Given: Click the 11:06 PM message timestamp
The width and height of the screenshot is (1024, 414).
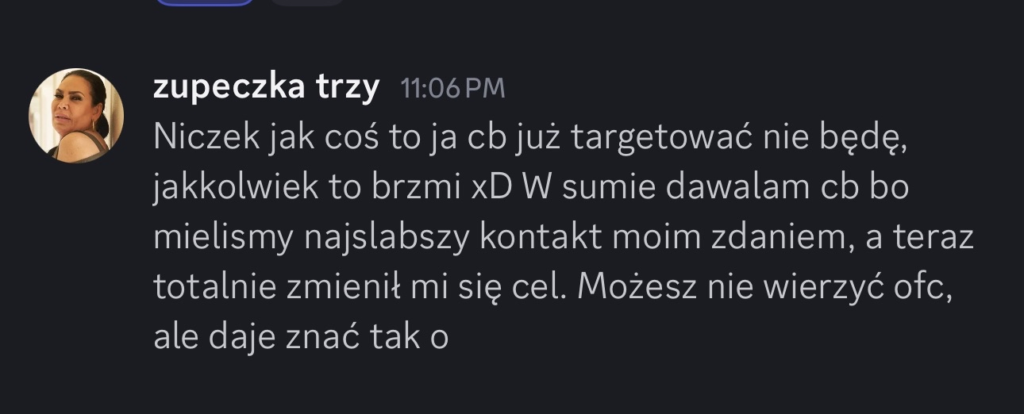Looking at the screenshot, I should [x=453, y=88].
